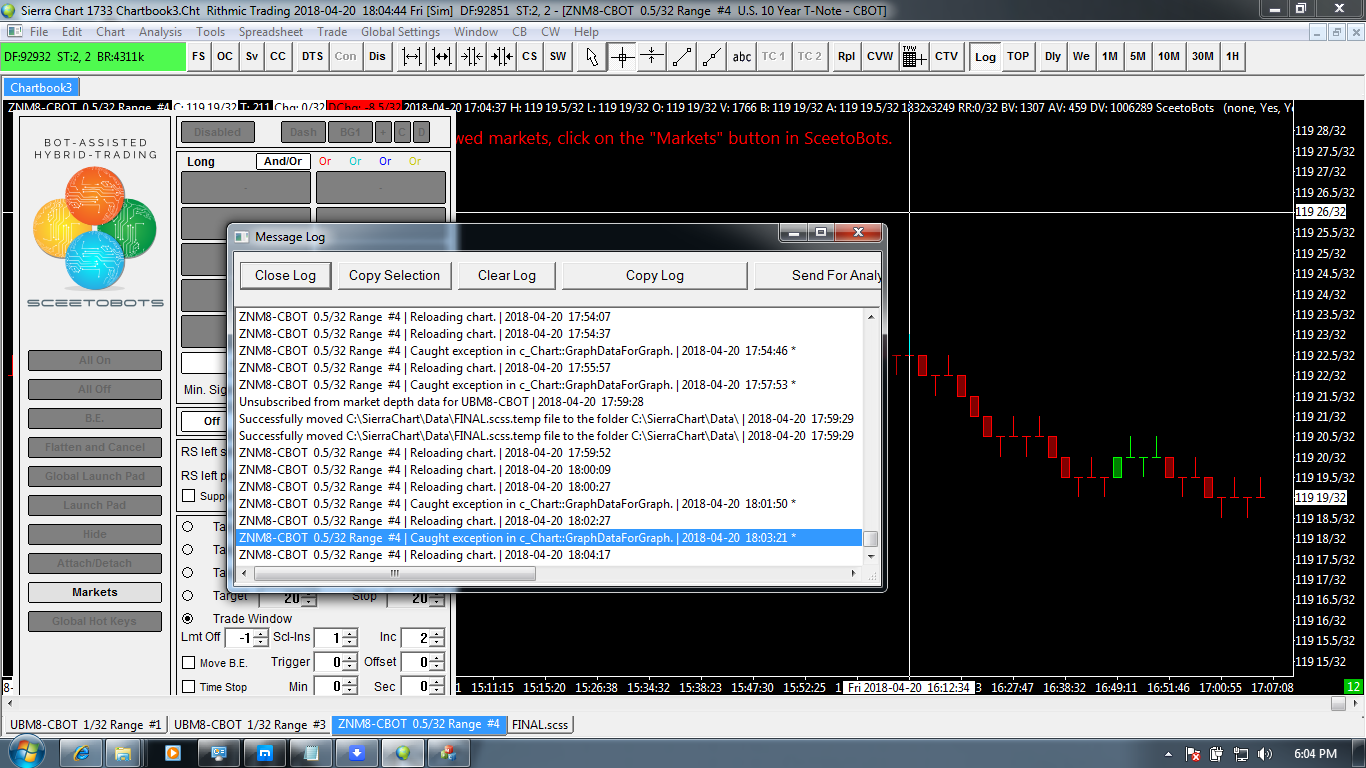Switch to UBM8-CBOT 1/32 Range #1 tab
This screenshot has width=1366, height=768.
[x=85, y=724]
